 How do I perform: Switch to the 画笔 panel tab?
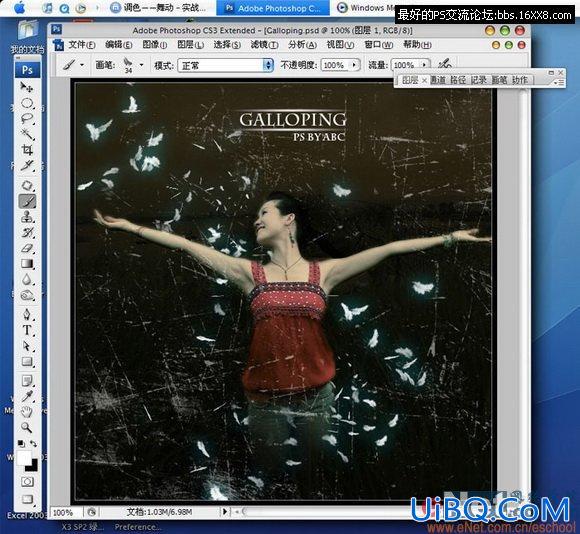coord(499,80)
